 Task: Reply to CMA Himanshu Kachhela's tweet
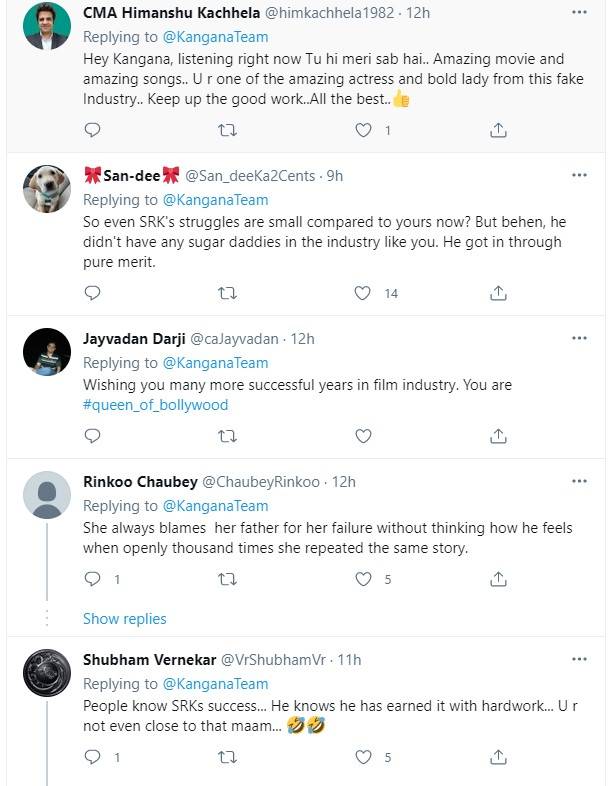click(x=92, y=130)
